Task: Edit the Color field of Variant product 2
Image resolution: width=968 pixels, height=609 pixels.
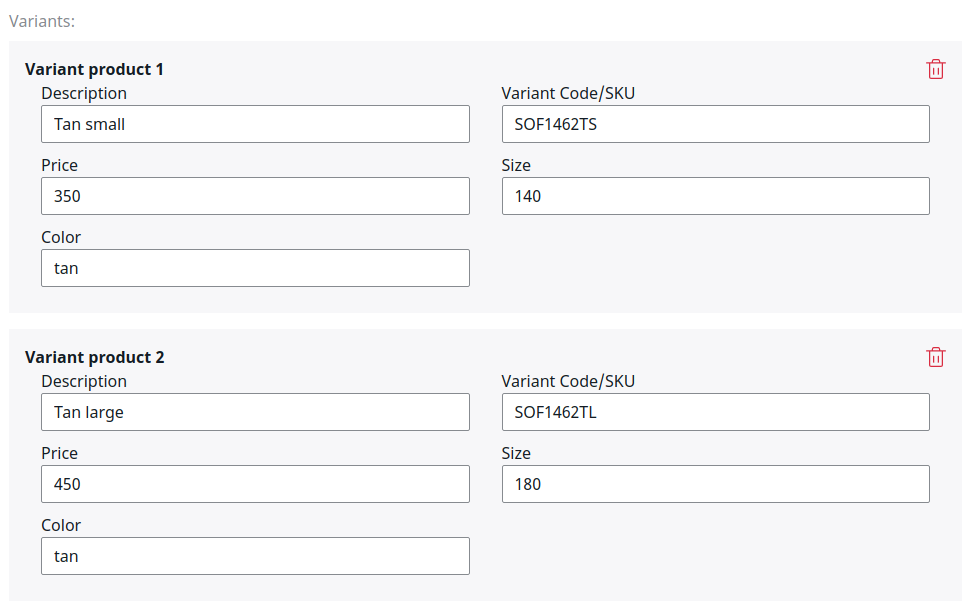Action: (255, 556)
